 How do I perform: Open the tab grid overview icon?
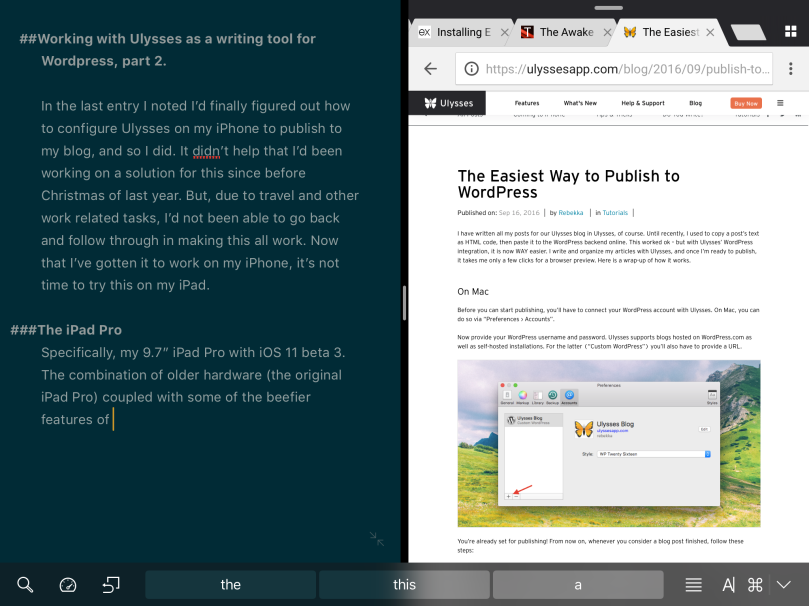click(790, 31)
